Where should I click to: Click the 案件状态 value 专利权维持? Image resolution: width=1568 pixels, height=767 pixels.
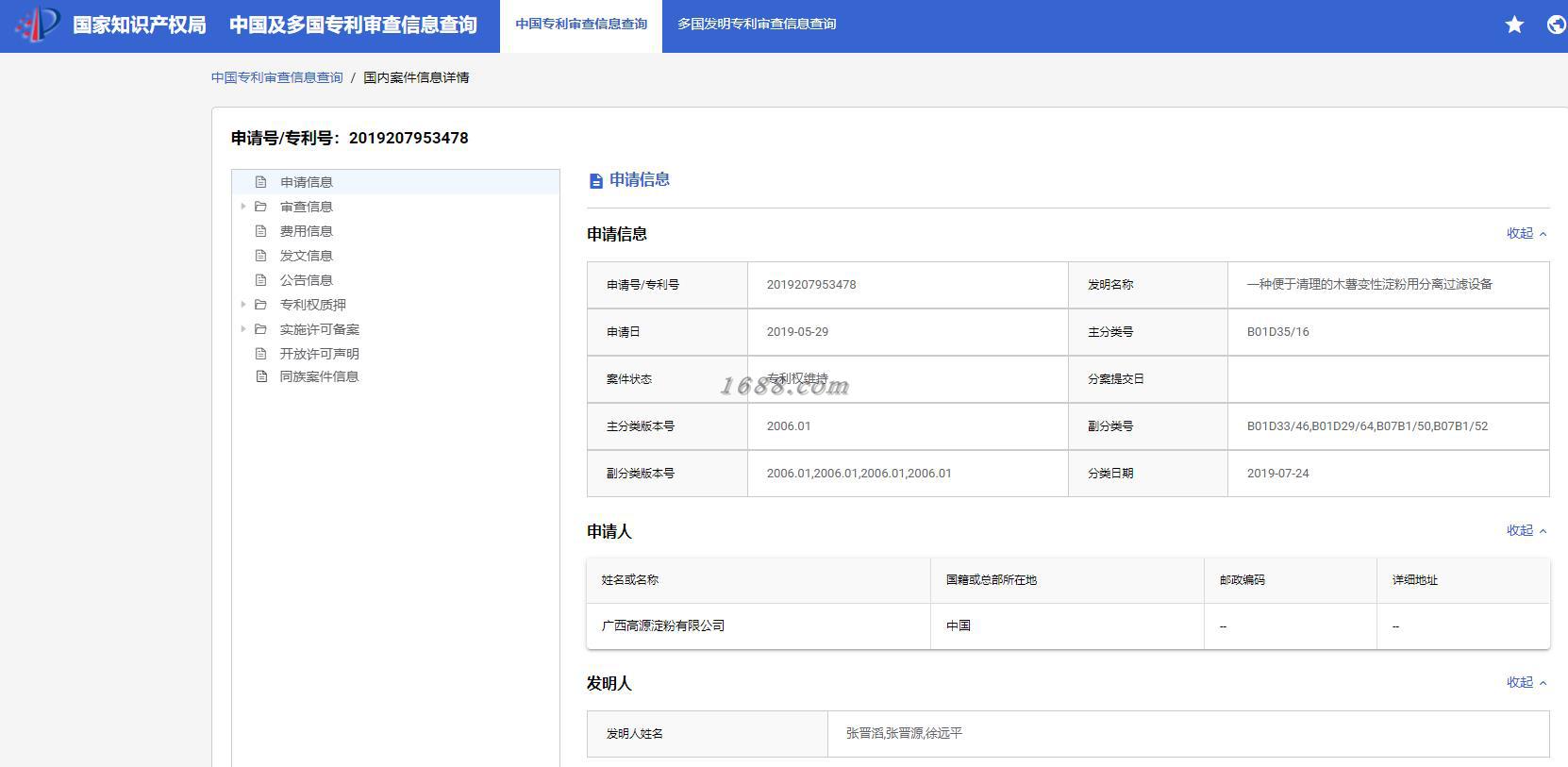click(797, 379)
